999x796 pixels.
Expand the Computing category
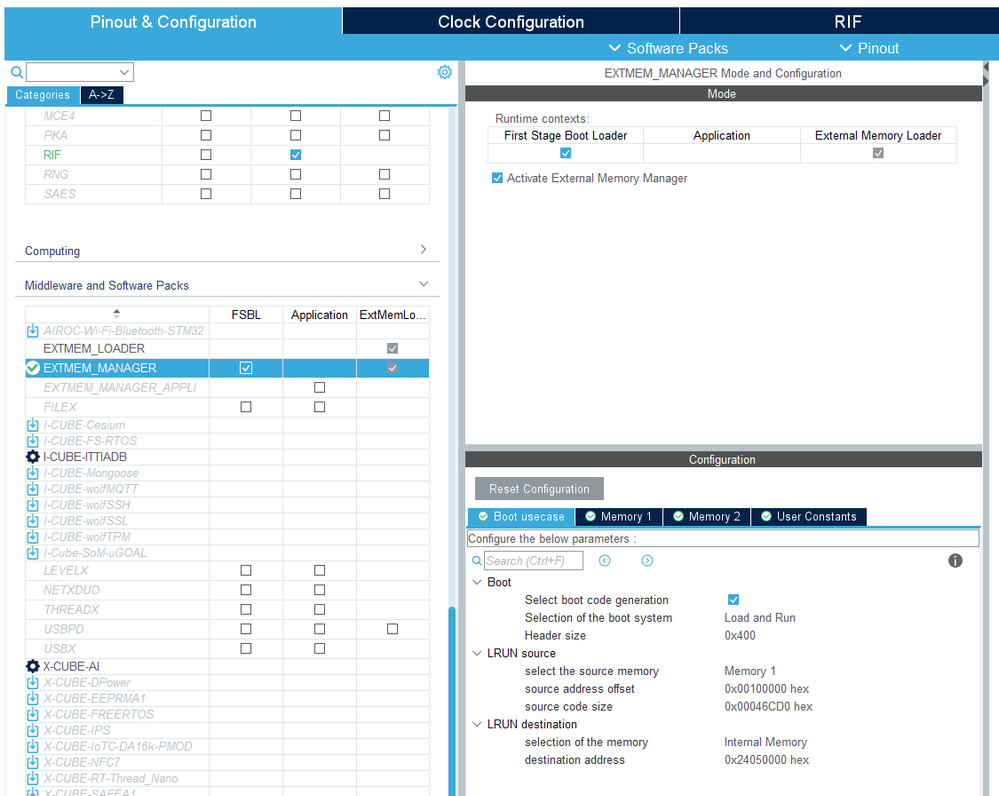(x=423, y=249)
